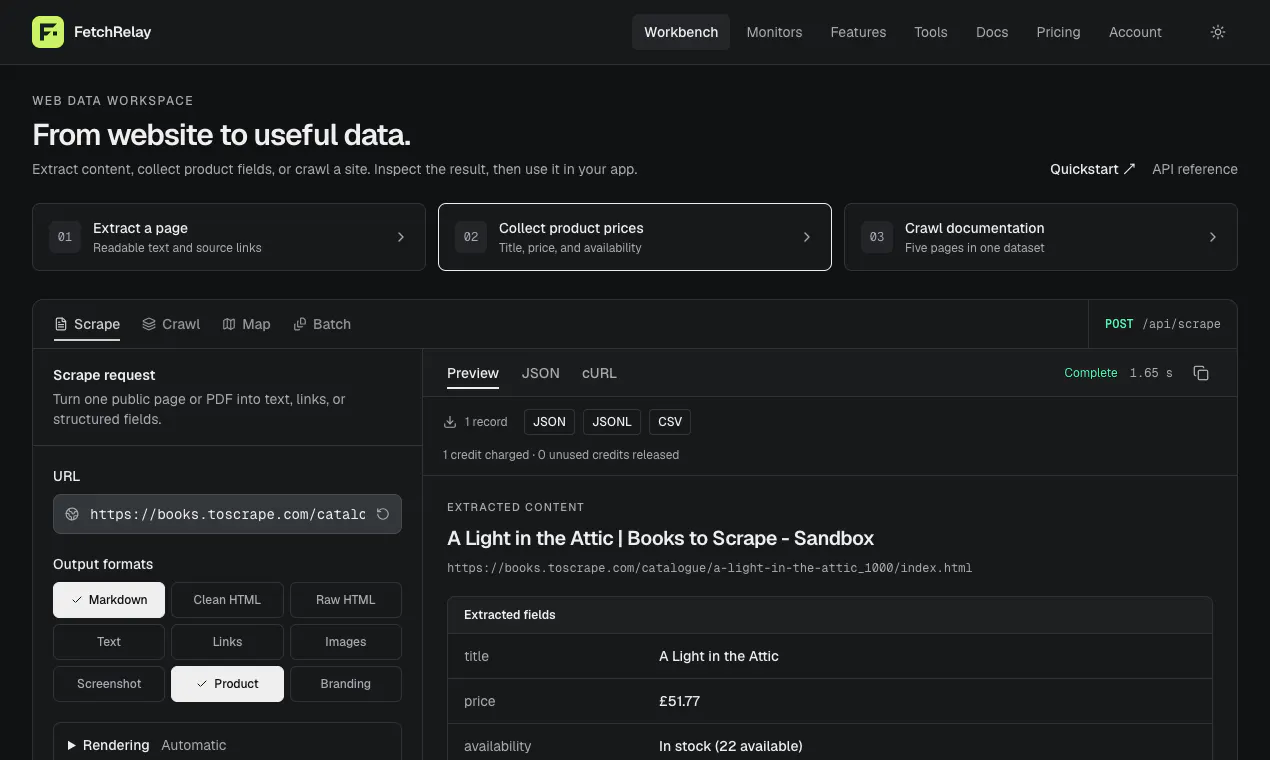Screen dimensions: 1270x760
Task: Click the copy result icon
Action: 1201,373
